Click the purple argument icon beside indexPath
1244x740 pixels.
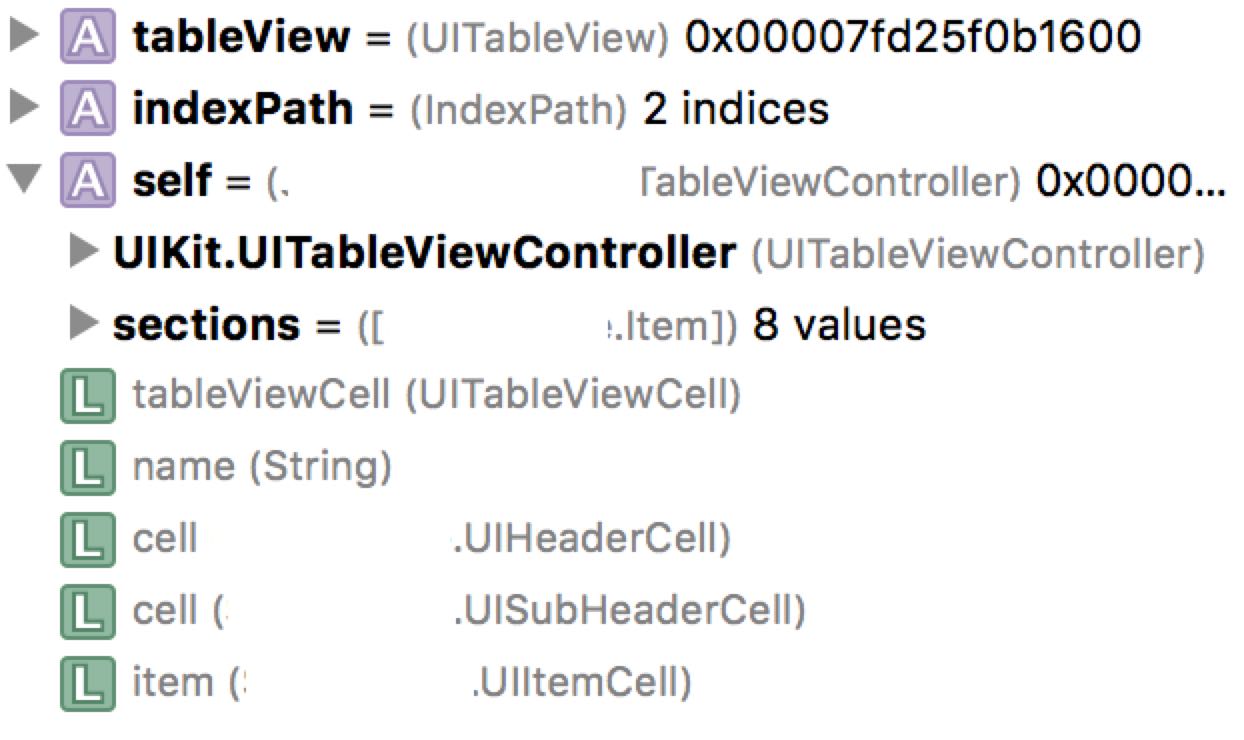tap(88, 109)
